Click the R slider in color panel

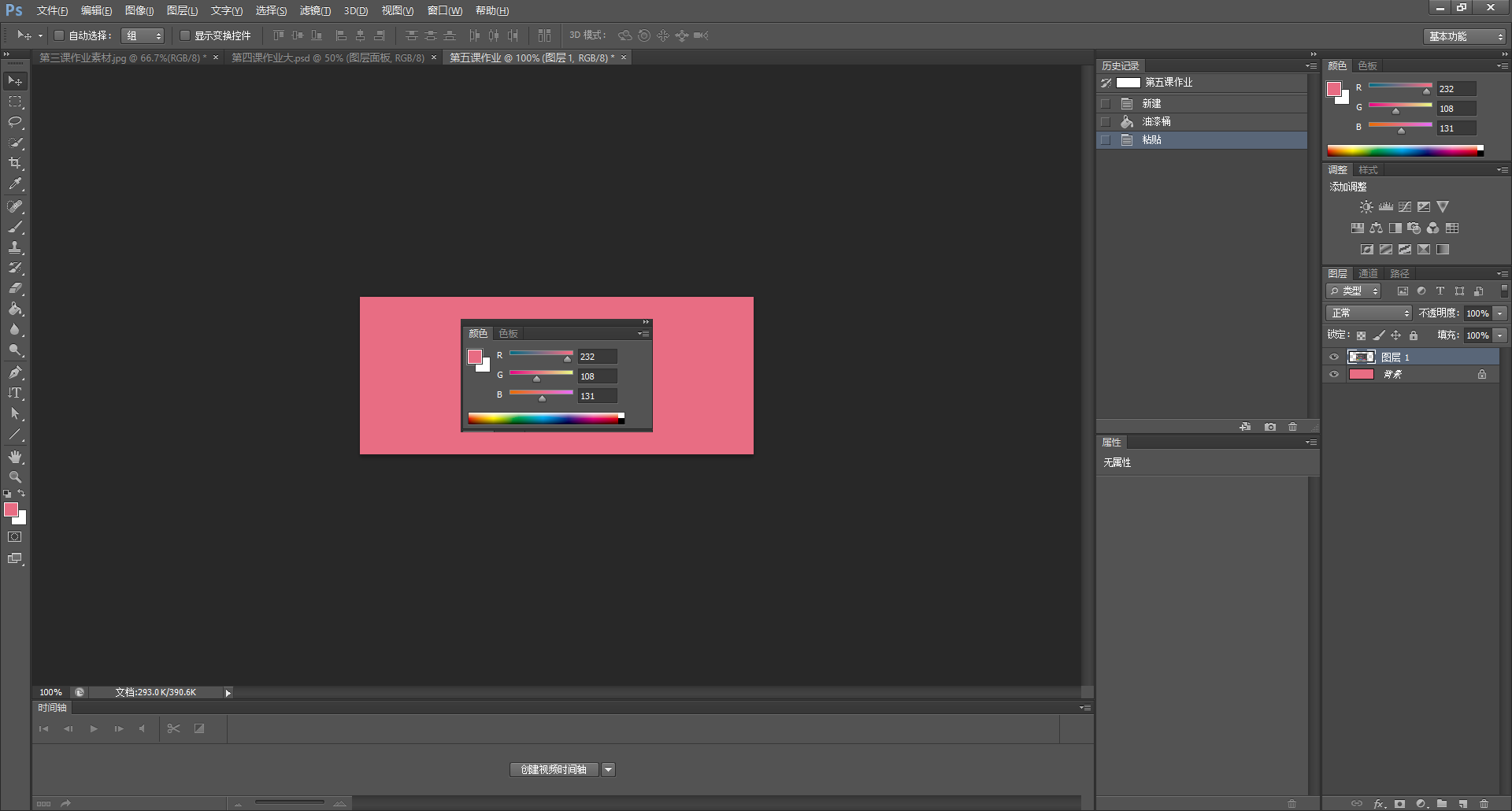point(1400,87)
